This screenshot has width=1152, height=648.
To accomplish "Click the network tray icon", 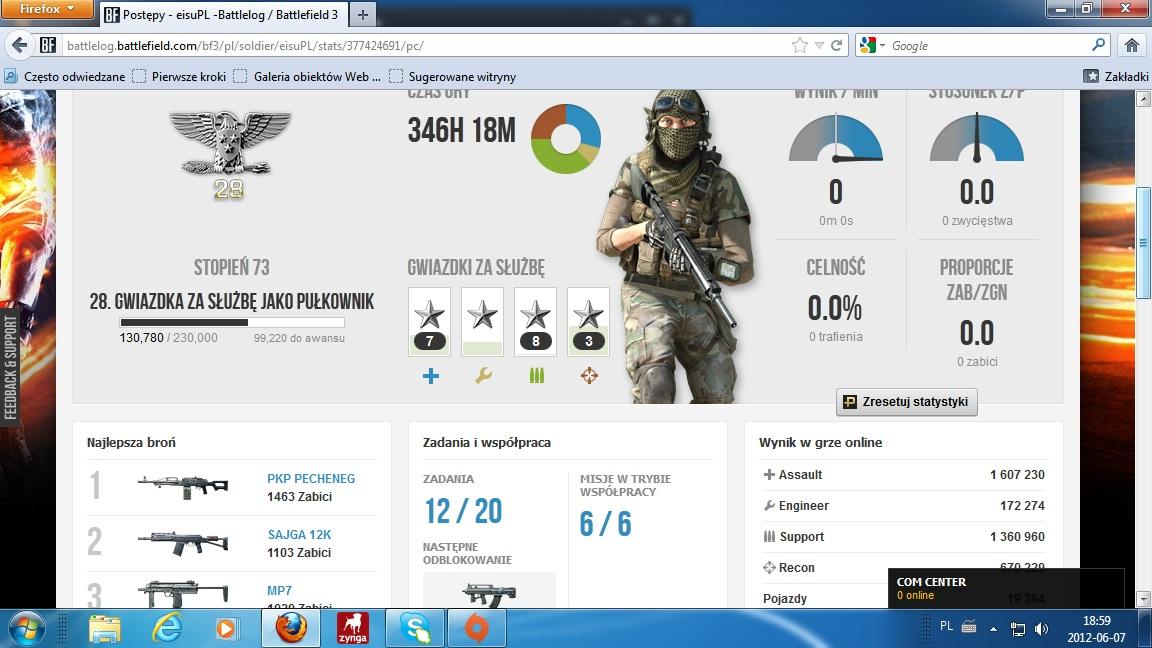I will click(1018, 629).
